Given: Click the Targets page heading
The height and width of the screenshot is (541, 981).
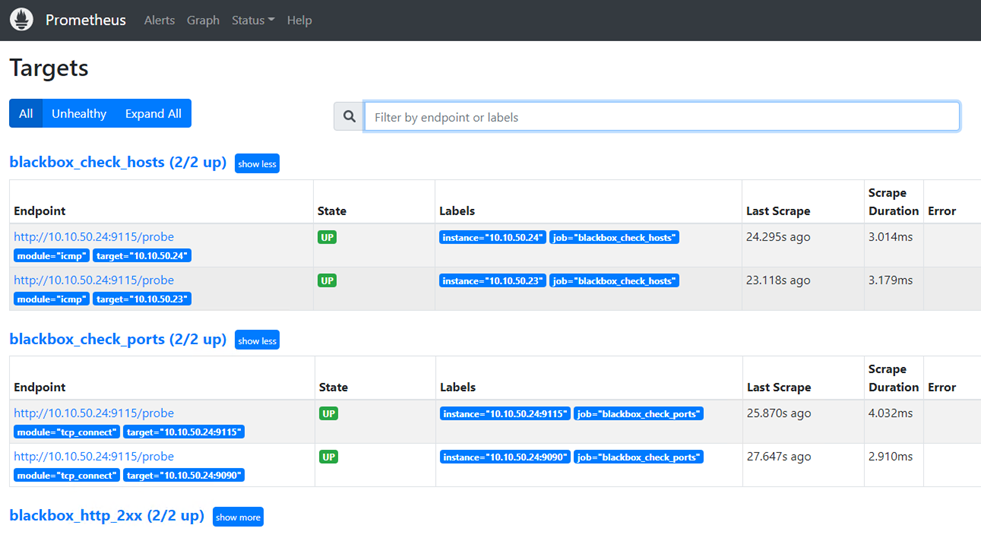Looking at the screenshot, I should point(49,68).
